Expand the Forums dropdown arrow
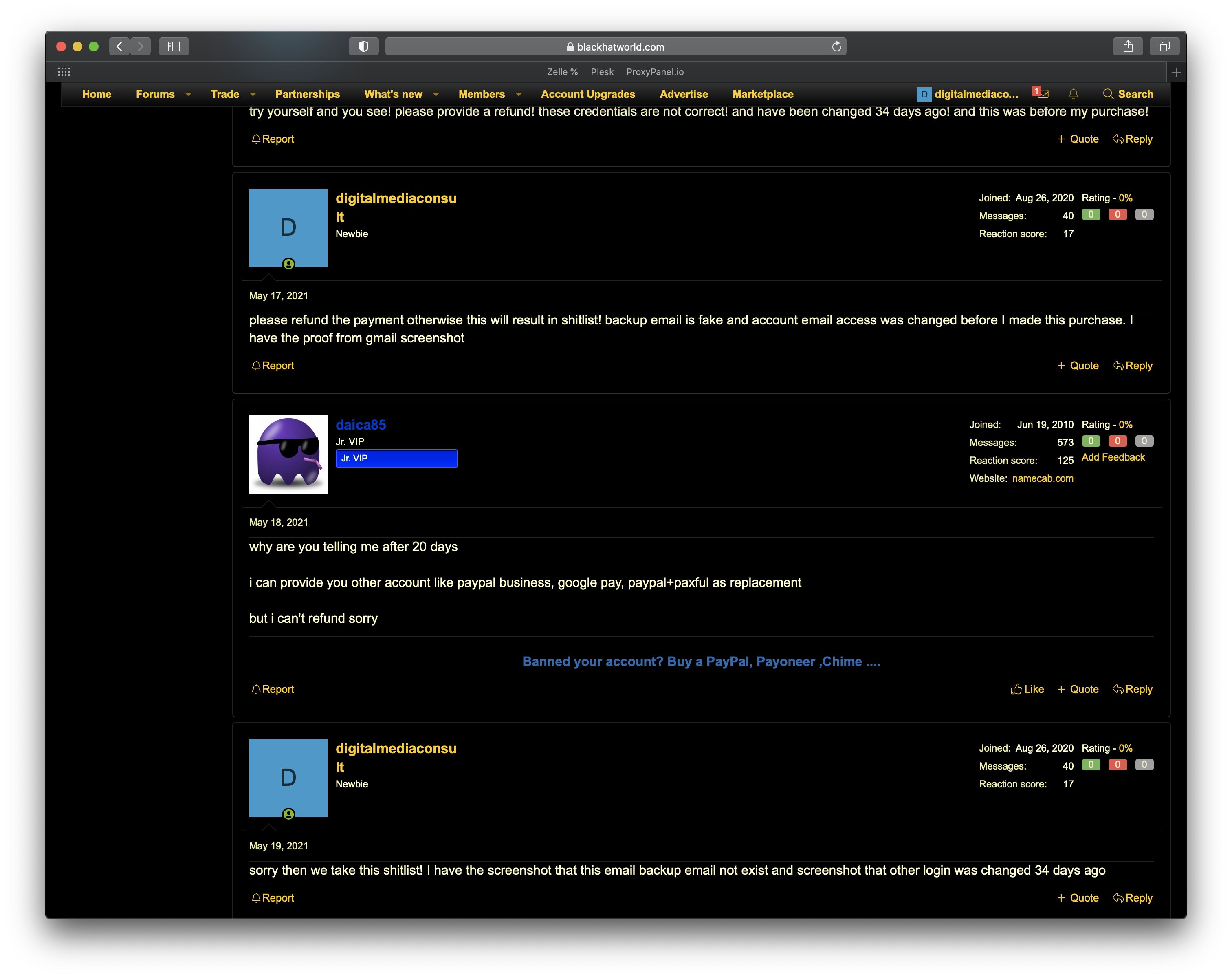Viewport: 1232px width, 979px height. 188,94
